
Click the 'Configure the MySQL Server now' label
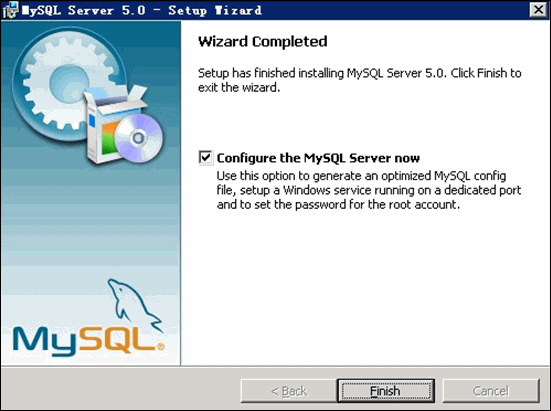pos(318,158)
